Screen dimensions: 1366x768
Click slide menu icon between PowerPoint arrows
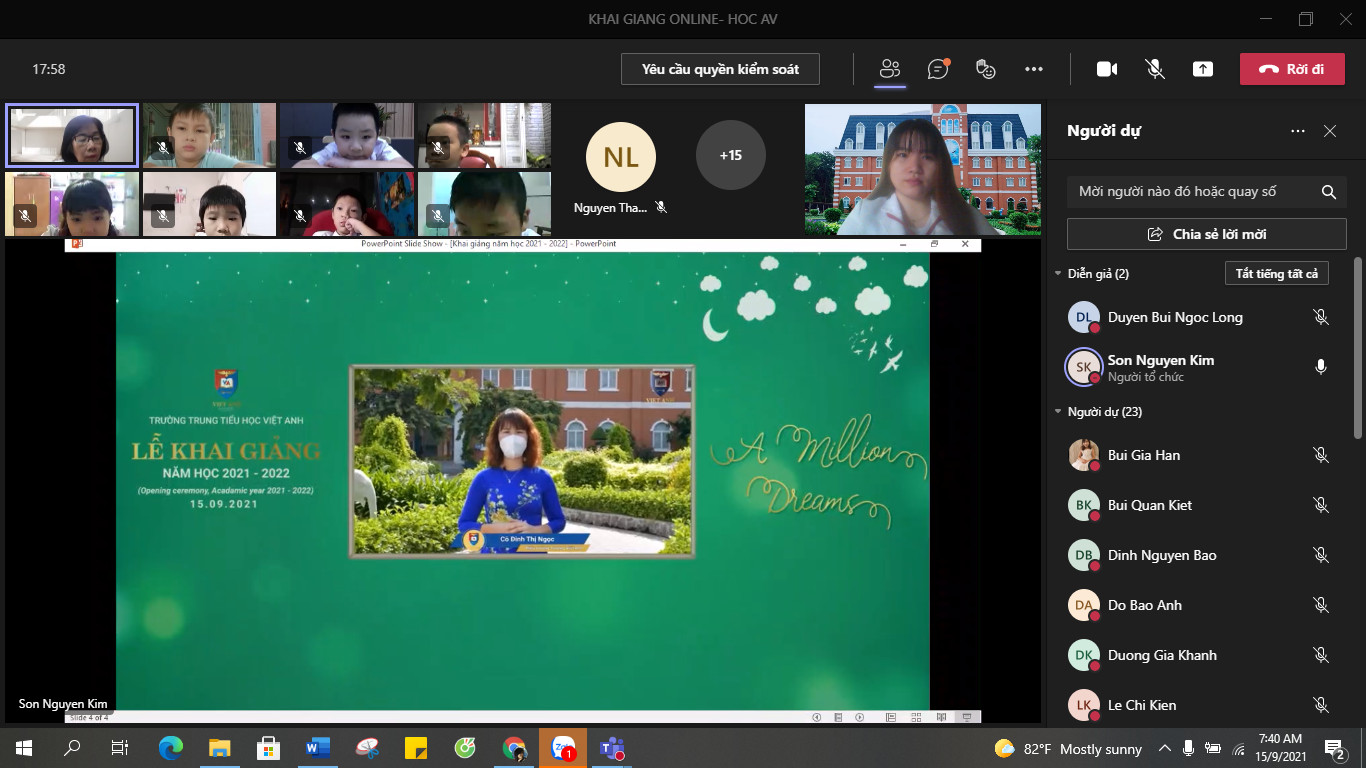click(x=838, y=717)
